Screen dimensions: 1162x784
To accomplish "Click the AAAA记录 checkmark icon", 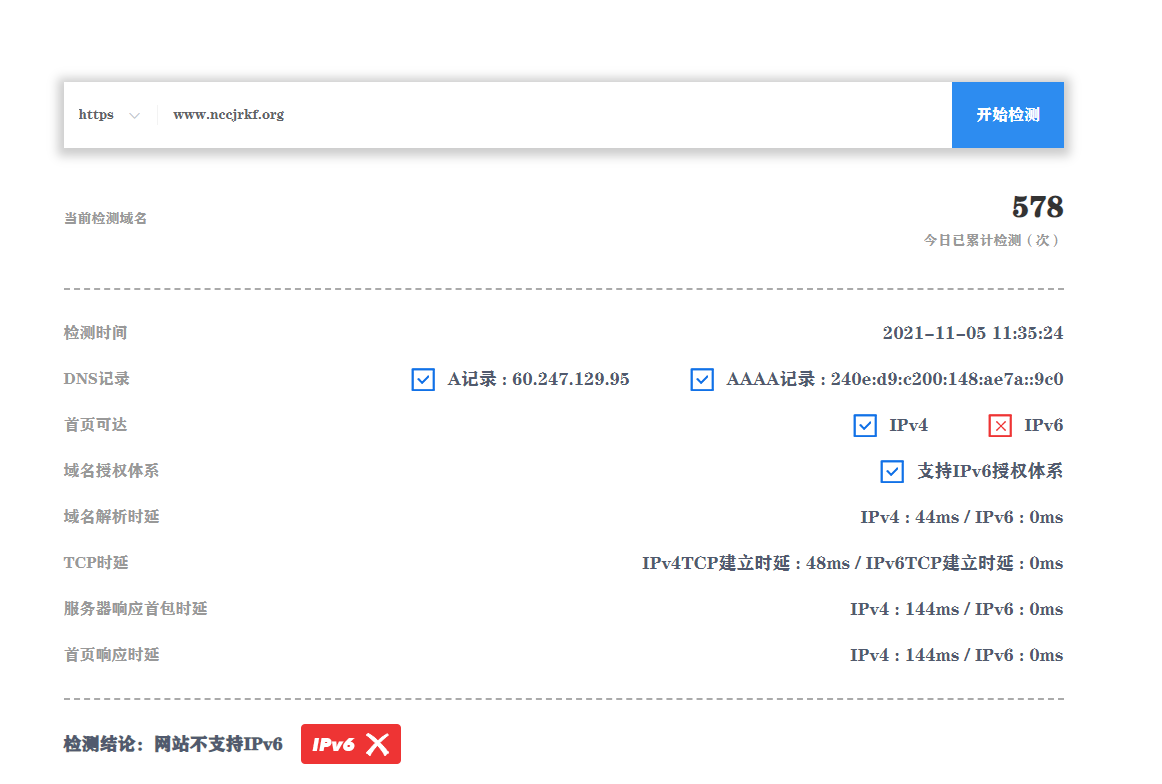I will (701, 379).
